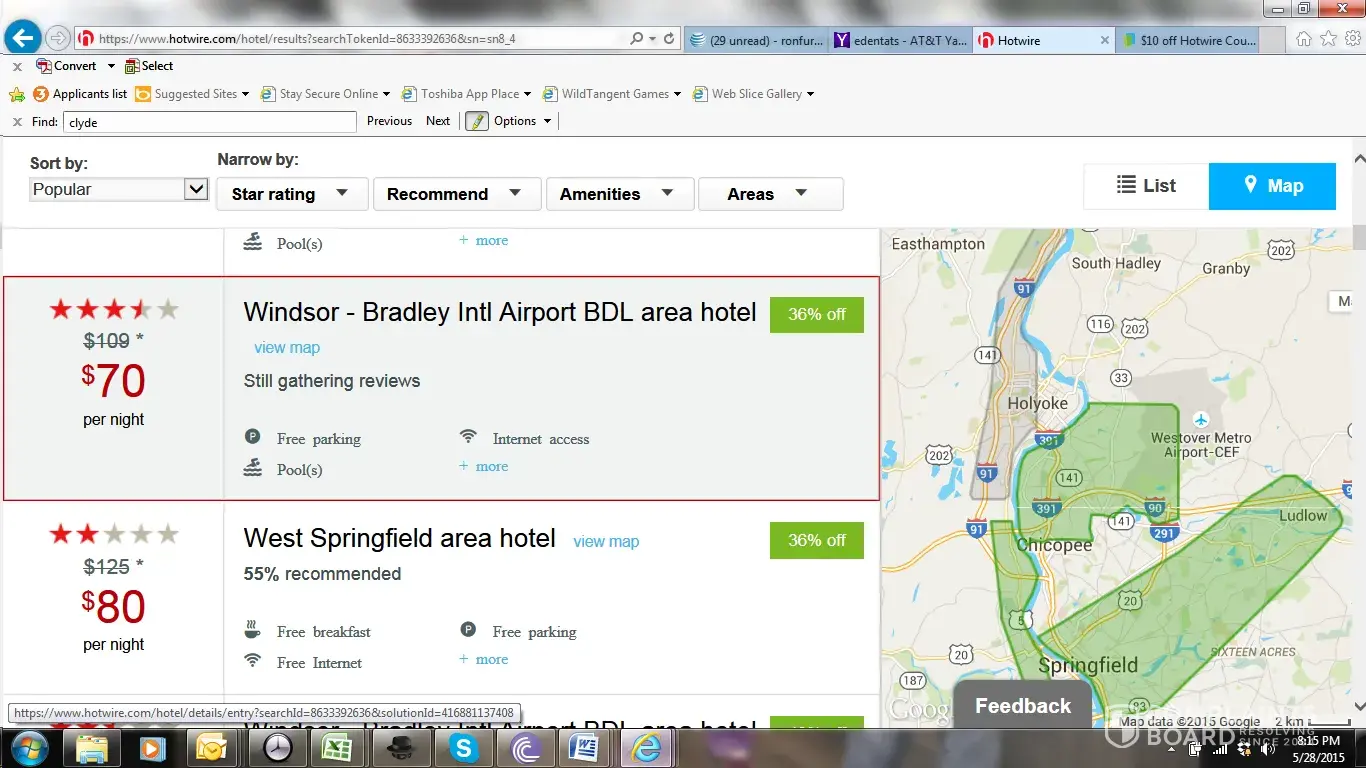
Task: Open Skype from the taskbar
Action: pyautogui.click(x=463, y=748)
